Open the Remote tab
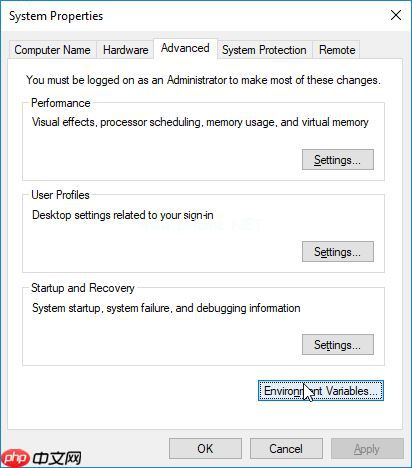The width and height of the screenshot is (412, 468). (337, 50)
